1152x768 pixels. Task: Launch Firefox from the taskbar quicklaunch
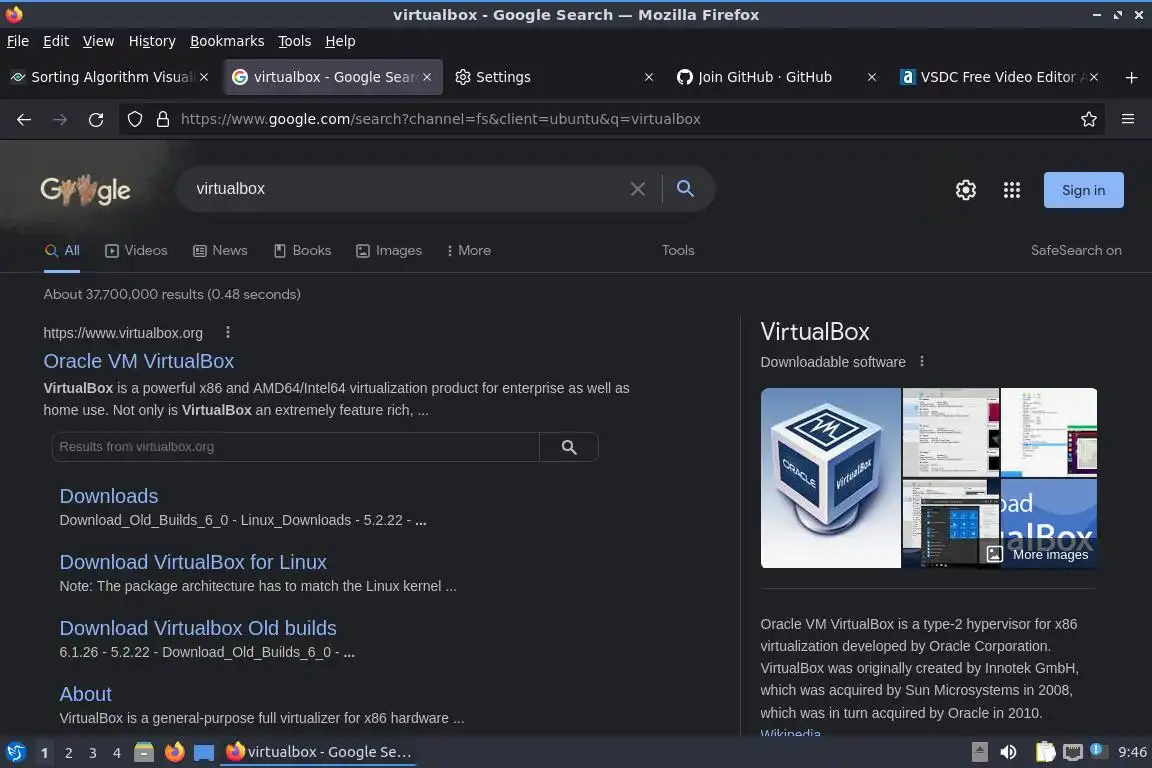pos(175,752)
